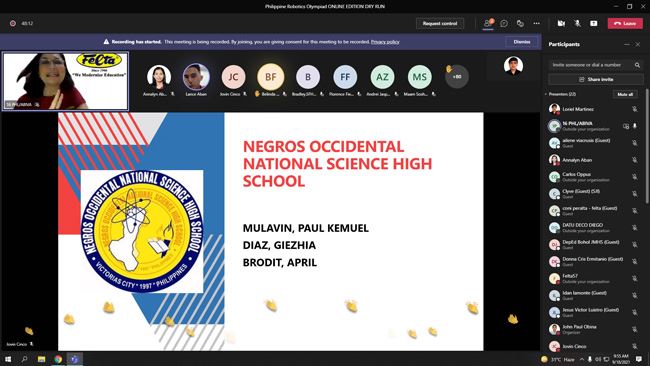Click the mic icon beside Annalyn Aban
This screenshot has width=650, height=366.
click(635, 160)
